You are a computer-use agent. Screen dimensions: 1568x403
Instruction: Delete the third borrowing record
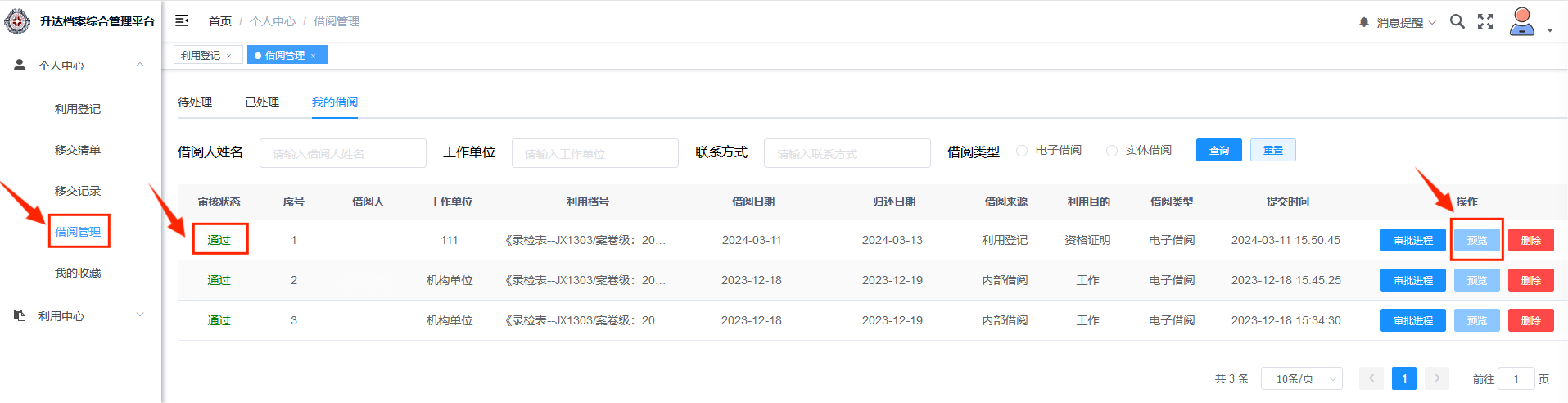[1530, 320]
